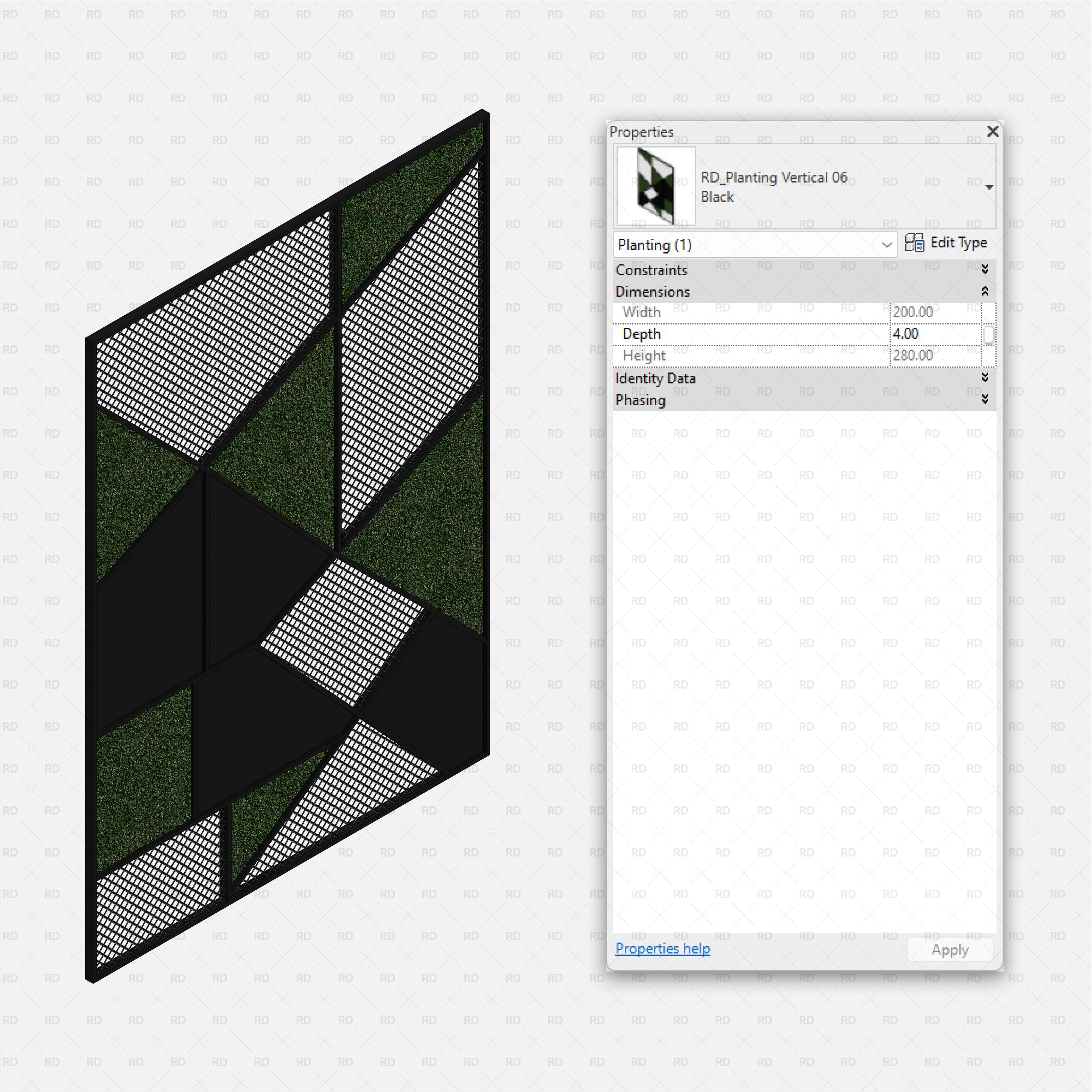Click the Dimensions group header label
The image size is (1092, 1092).
(652, 292)
